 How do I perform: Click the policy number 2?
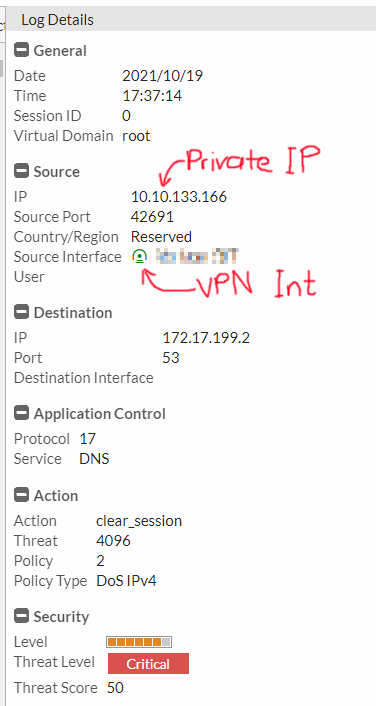click(100, 561)
